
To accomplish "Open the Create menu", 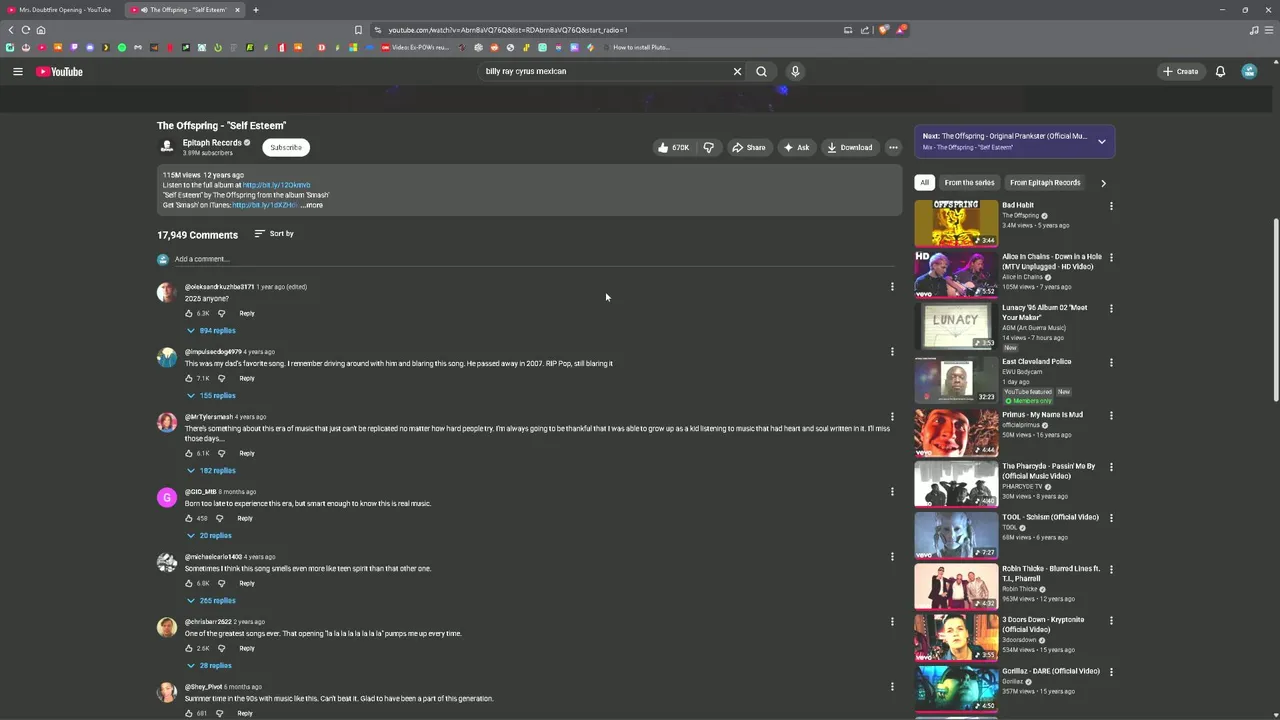I will [1180, 71].
